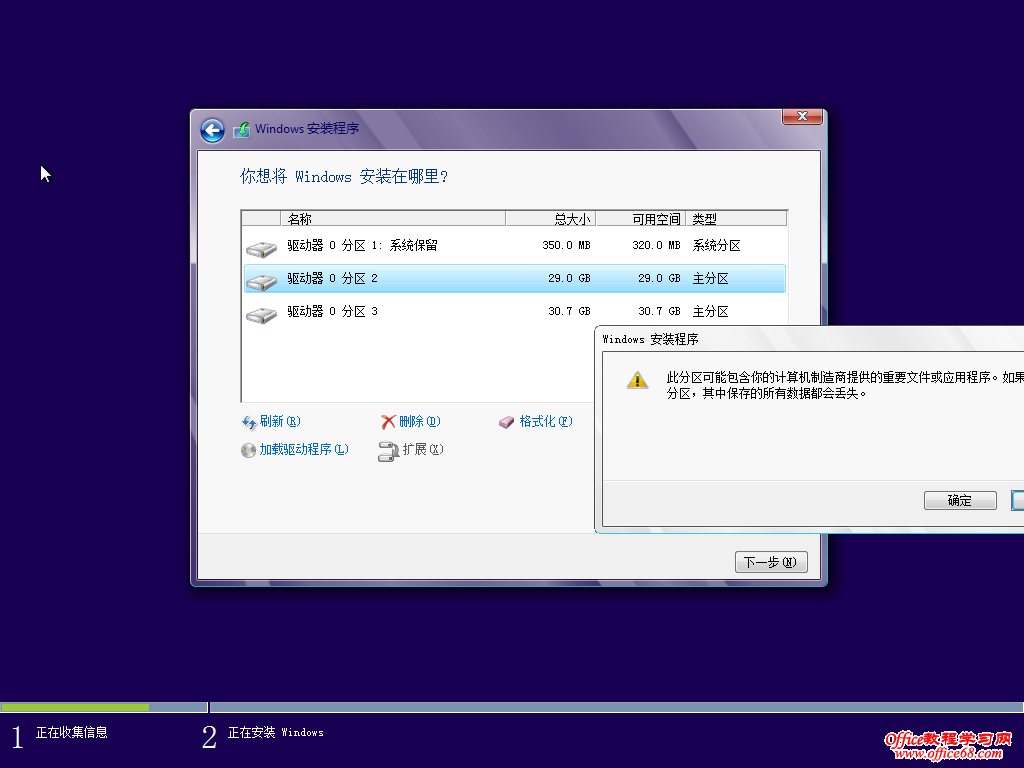Click the red X 删除 (Delete) icon

click(x=390, y=421)
